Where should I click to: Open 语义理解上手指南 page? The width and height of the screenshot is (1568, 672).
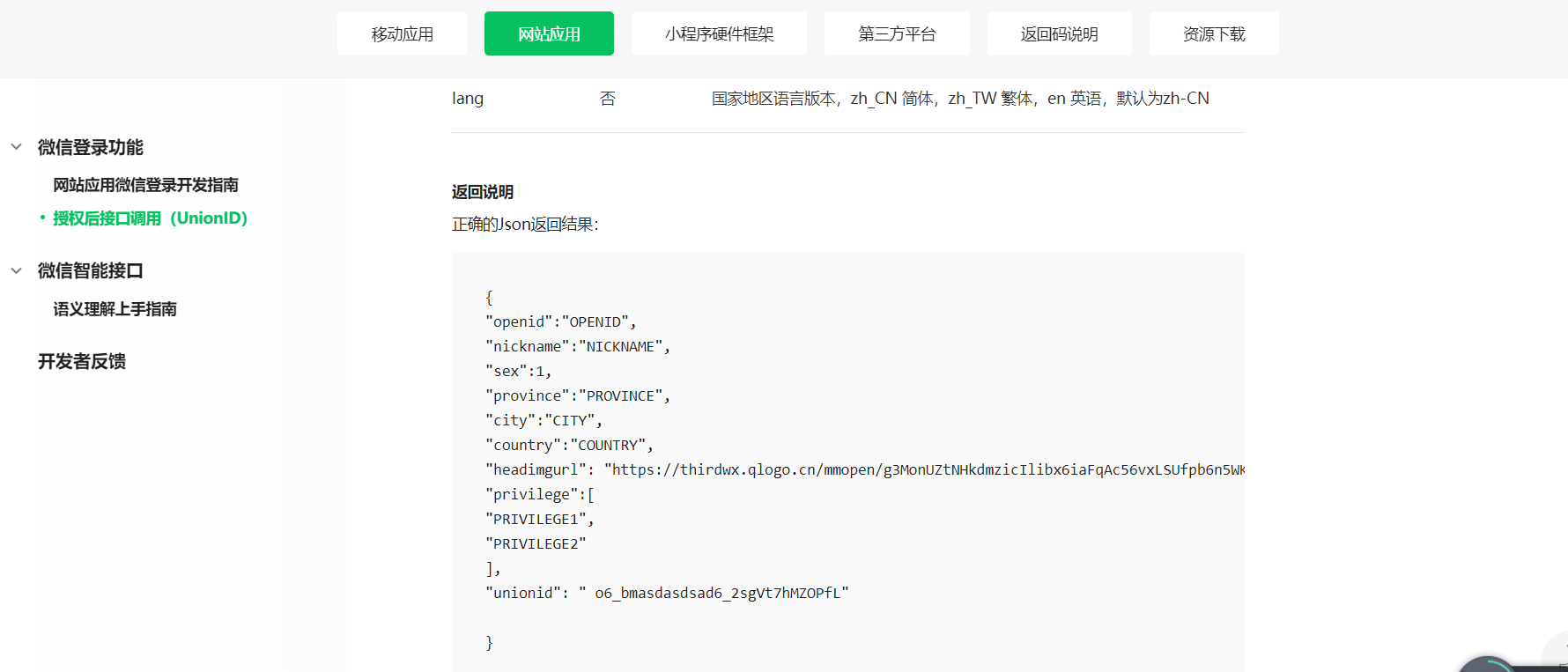point(115,309)
